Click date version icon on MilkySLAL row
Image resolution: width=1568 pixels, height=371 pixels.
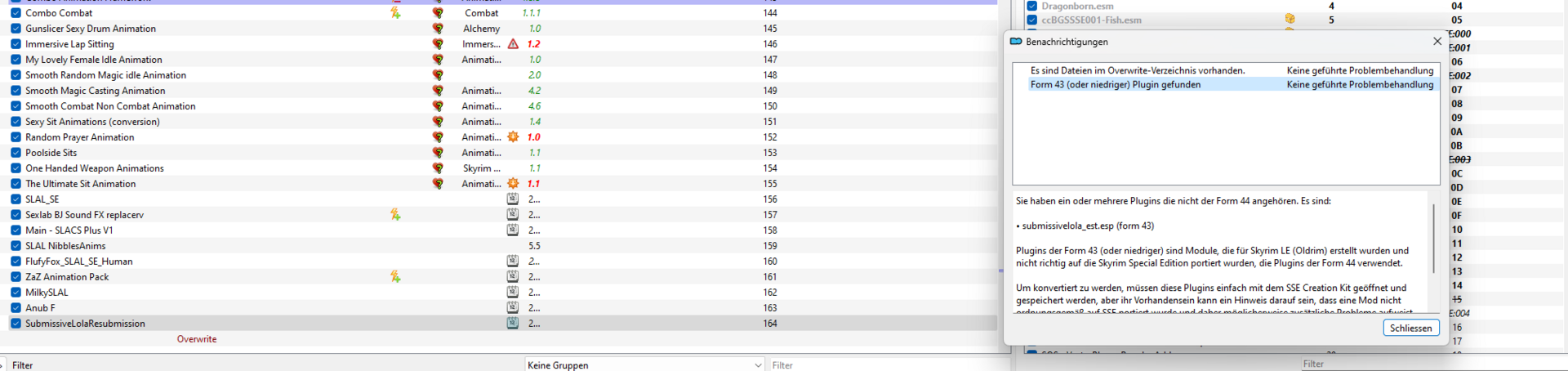513,293
